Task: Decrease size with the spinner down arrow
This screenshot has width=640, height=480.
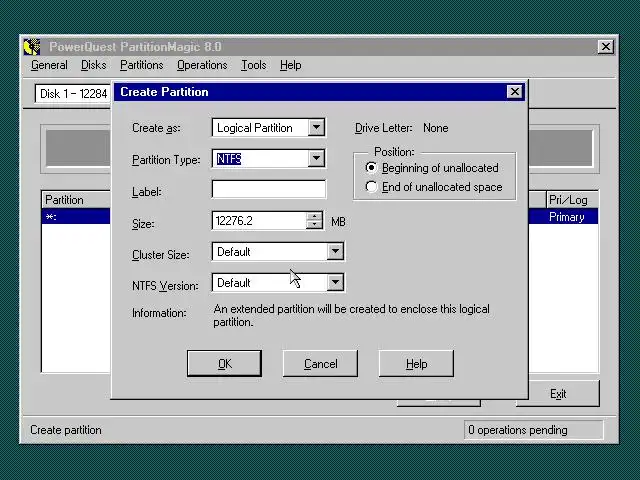Action: pyautogui.click(x=314, y=225)
